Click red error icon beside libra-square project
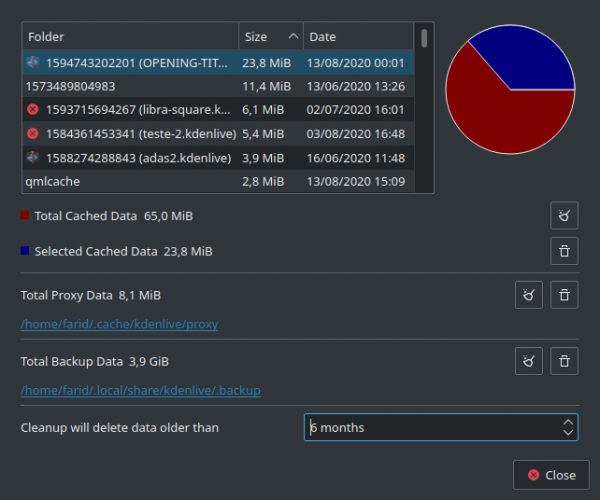This screenshot has width=600, height=500. 33,110
